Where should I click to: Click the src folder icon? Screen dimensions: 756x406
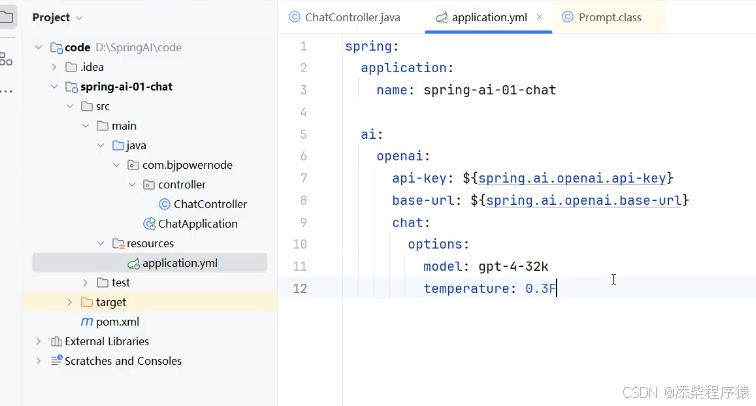(87, 106)
